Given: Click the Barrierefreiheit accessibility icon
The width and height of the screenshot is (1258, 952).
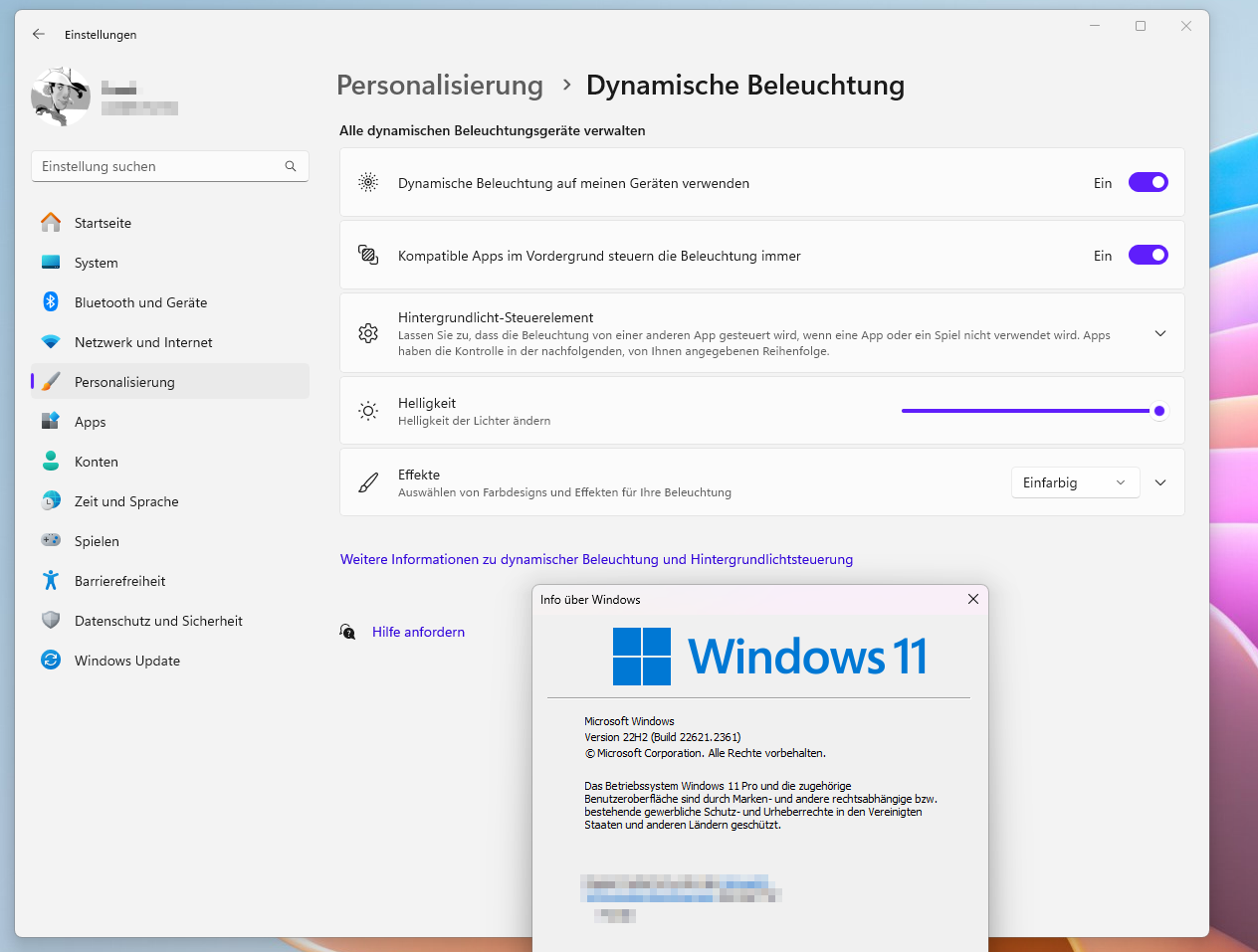Looking at the screenshot, I should 51,580.
